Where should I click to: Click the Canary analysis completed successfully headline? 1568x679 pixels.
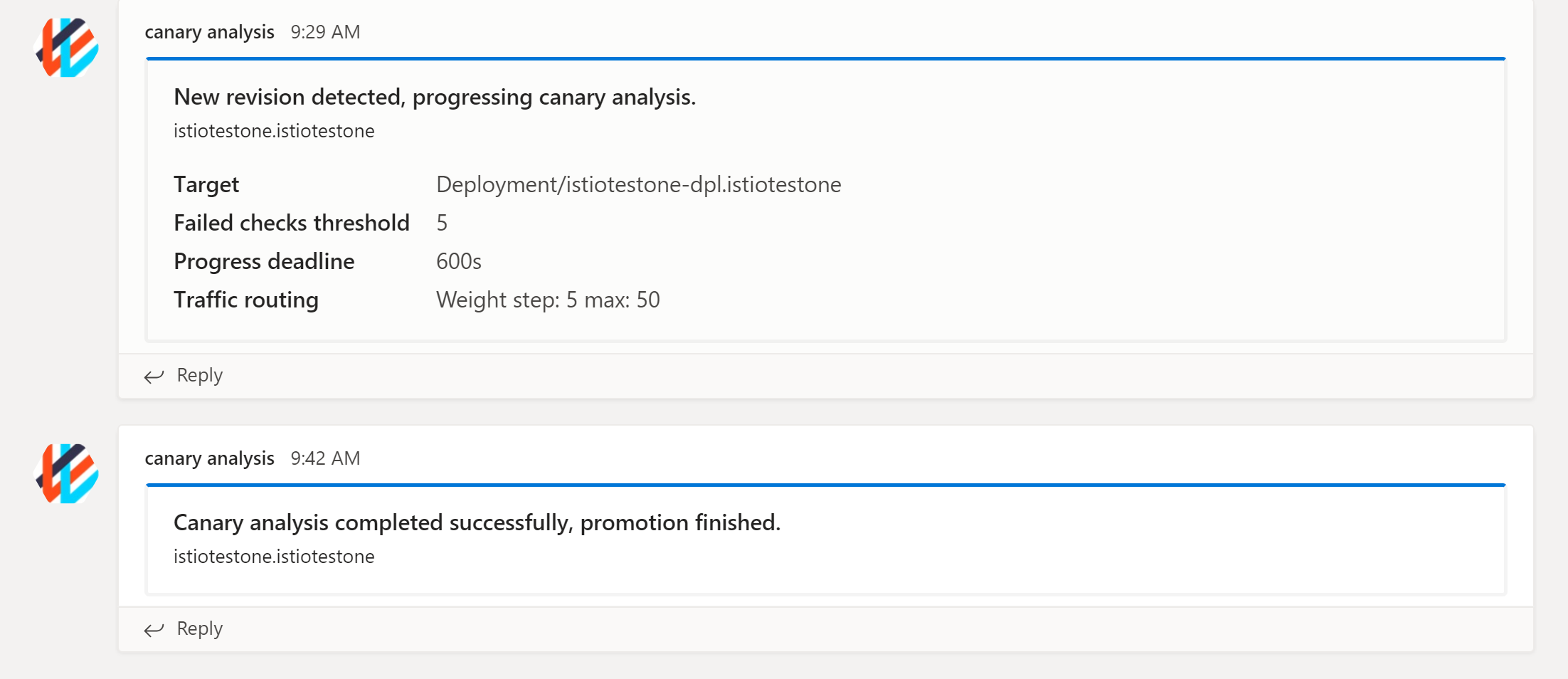click(476, 522)
